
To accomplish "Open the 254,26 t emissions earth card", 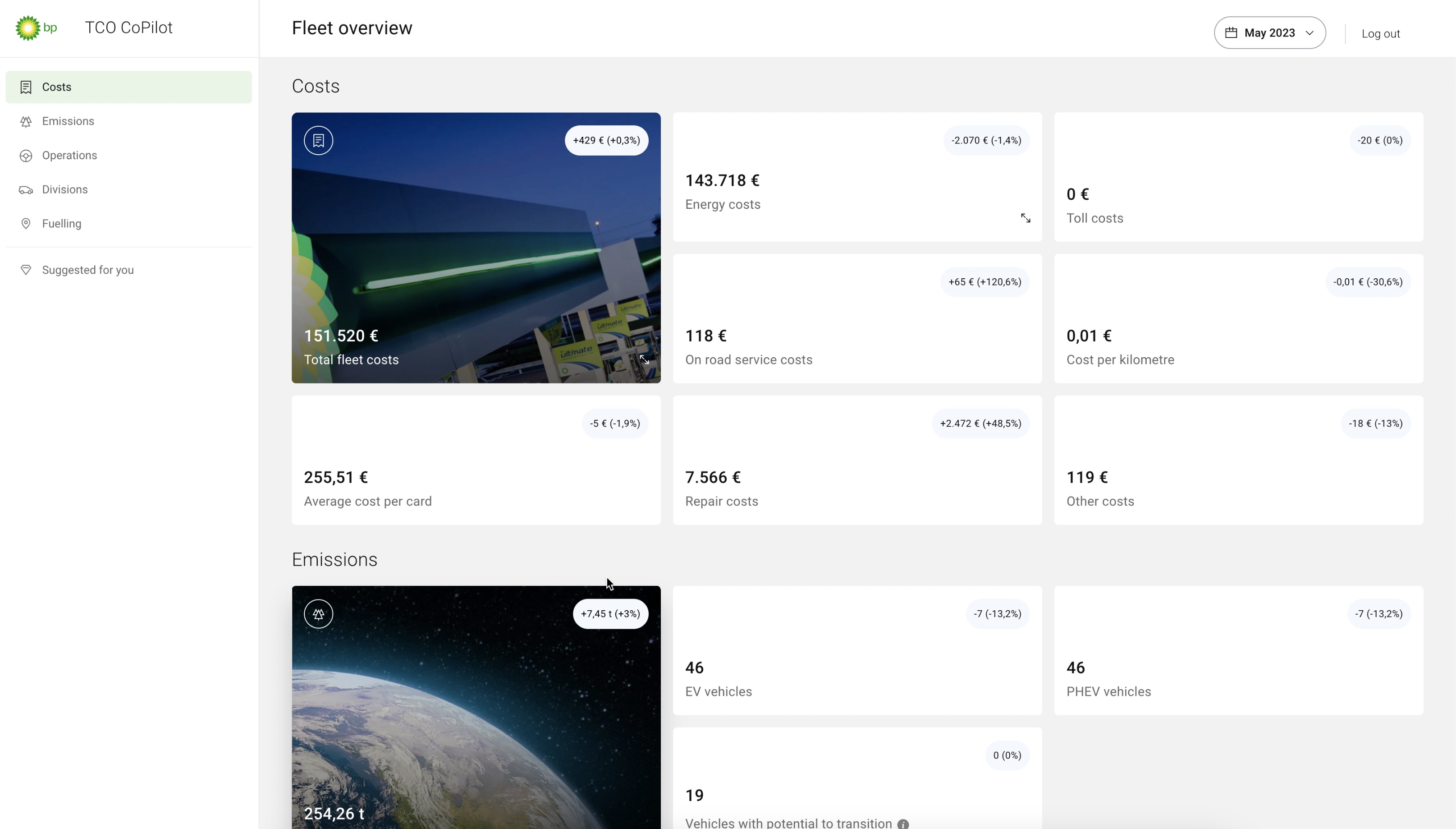I will (x=476, y=707).
